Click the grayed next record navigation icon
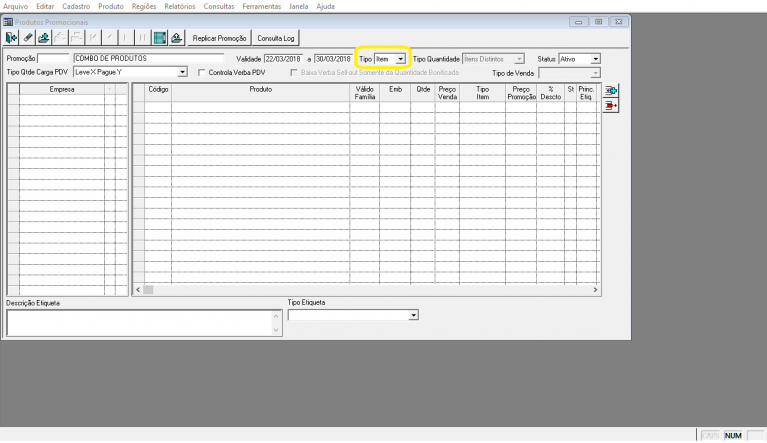This screenshot has height=443, width=767. pos(126,38)
